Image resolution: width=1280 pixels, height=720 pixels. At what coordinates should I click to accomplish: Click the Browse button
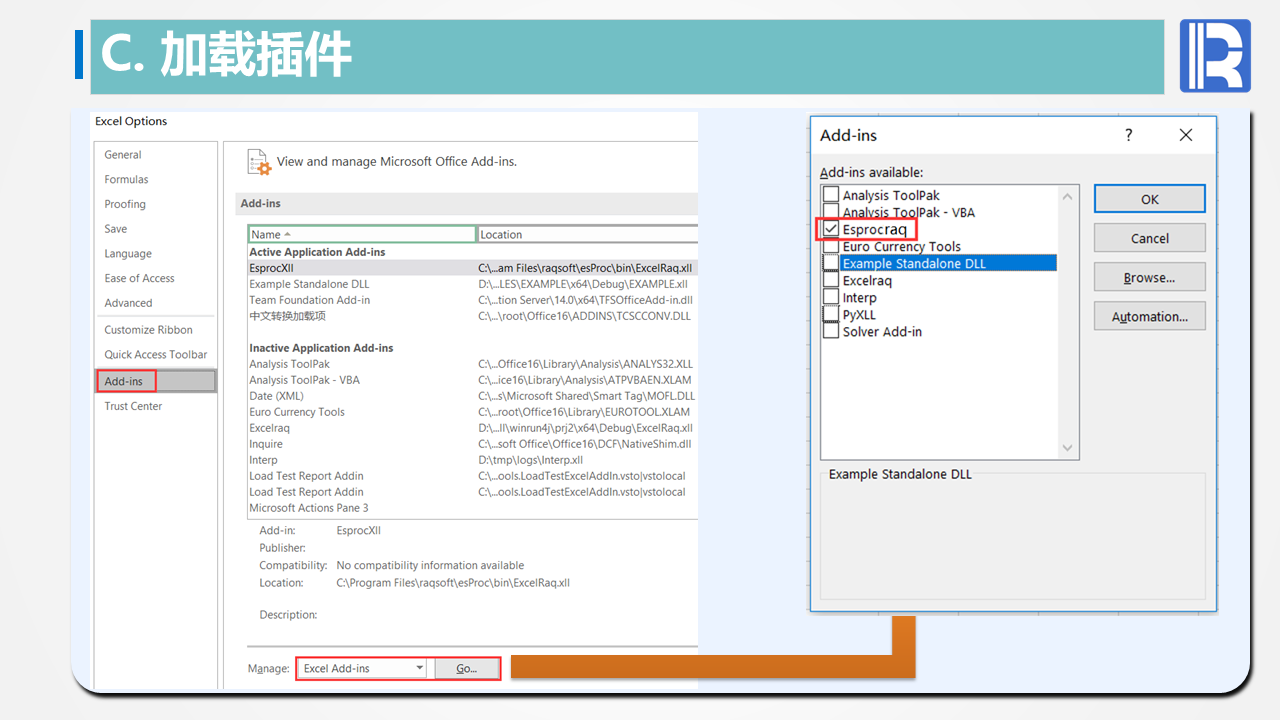[1149, 277]
